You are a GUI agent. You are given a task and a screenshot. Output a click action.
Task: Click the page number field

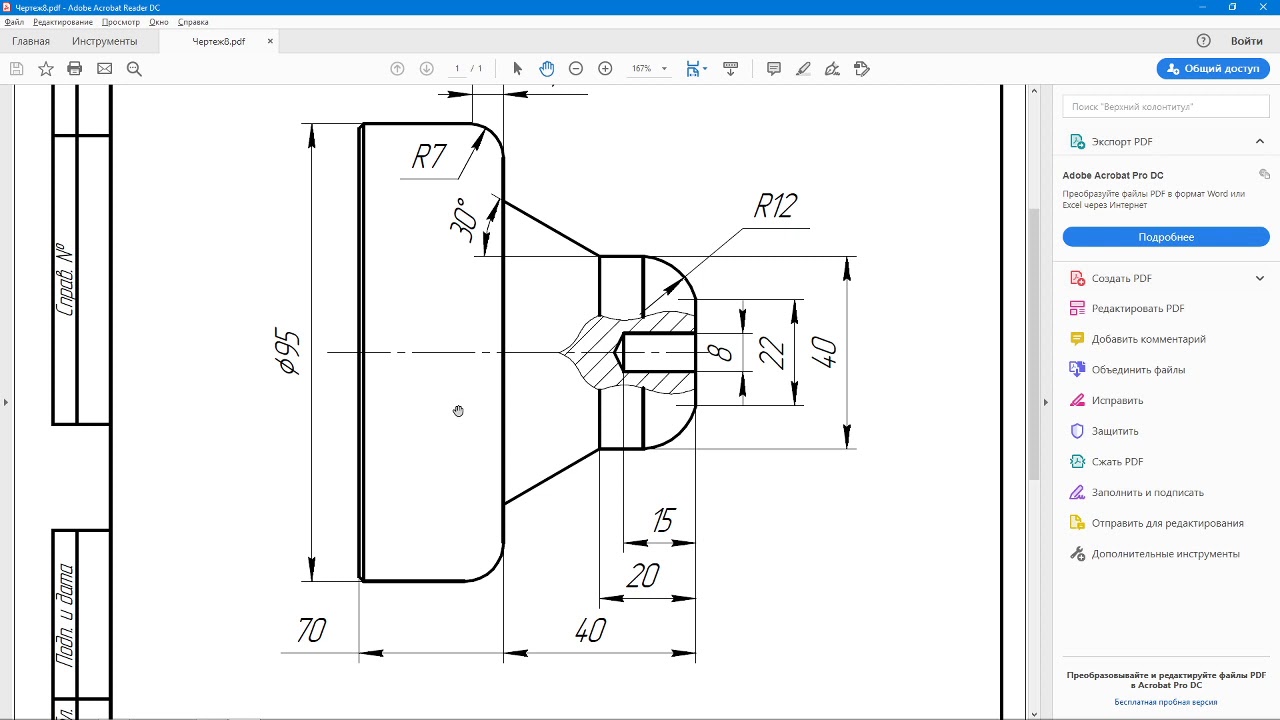coord(457,69)
